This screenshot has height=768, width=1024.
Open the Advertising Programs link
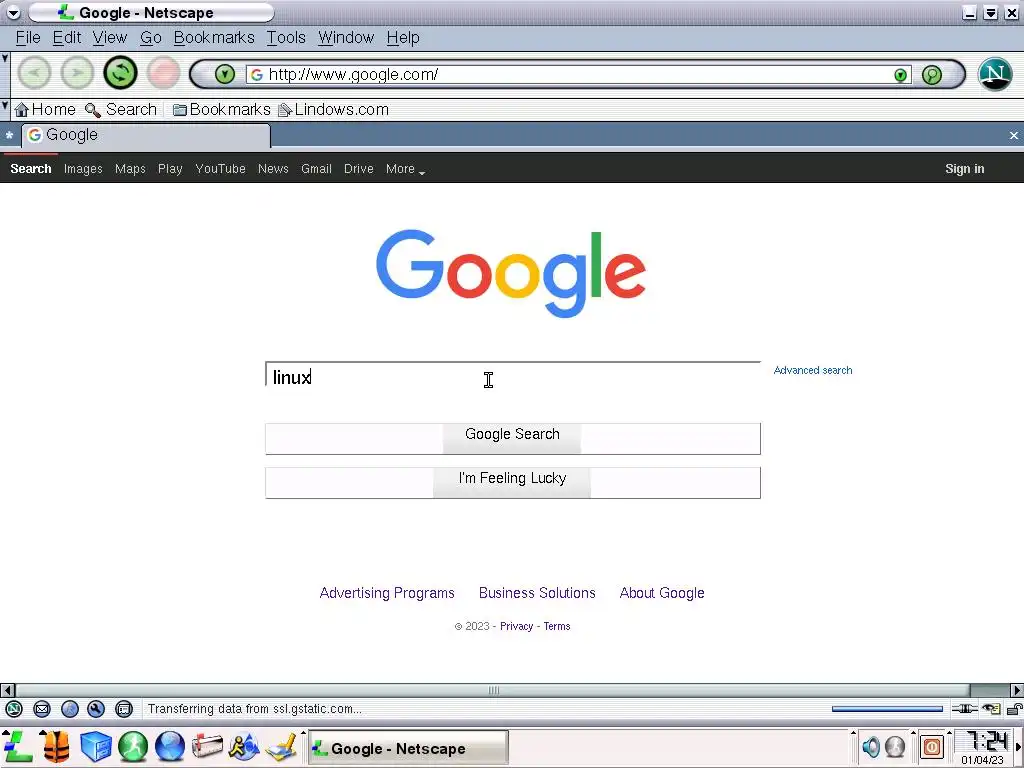click(x=387, y=593)
